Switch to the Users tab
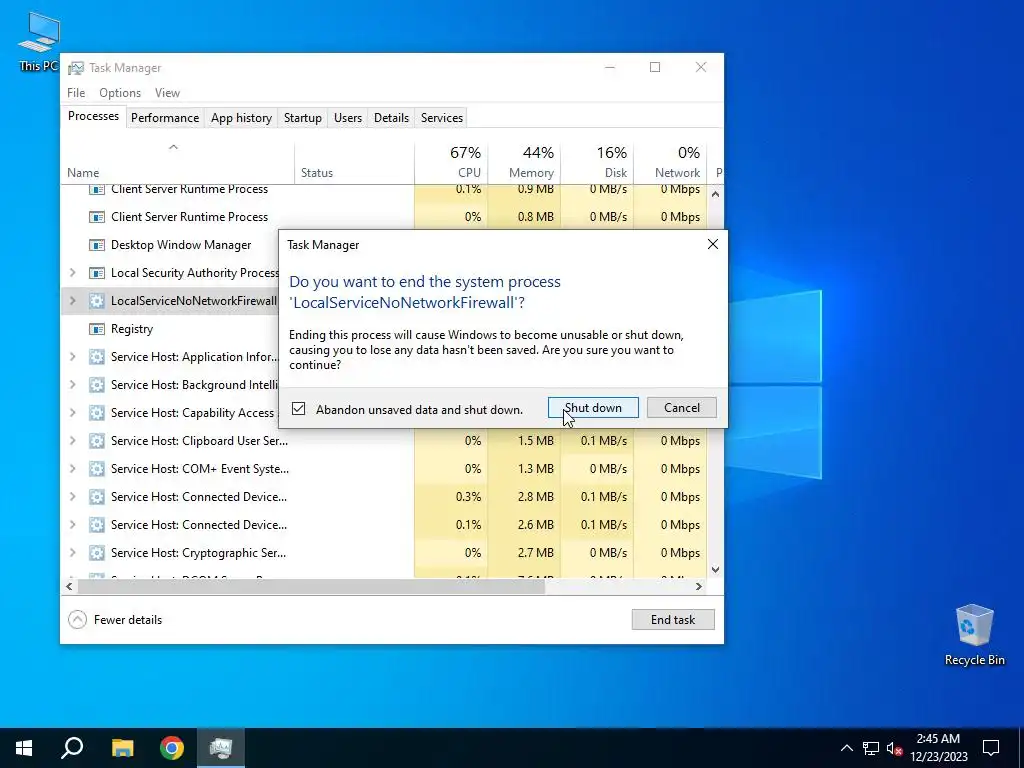Viewport: 1024px width, 768px height. click(347, 118)
